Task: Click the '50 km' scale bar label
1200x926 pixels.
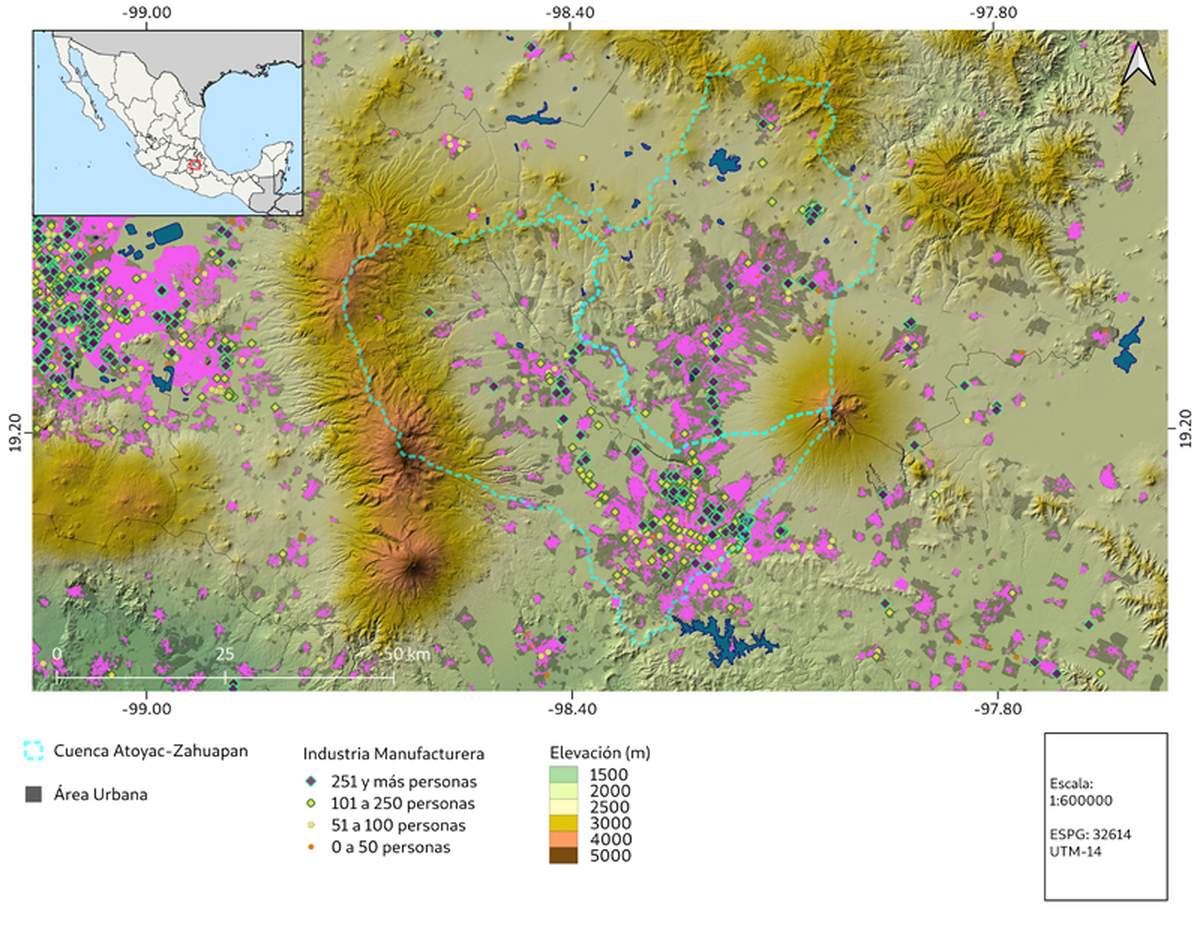Action: click(406, 653)
